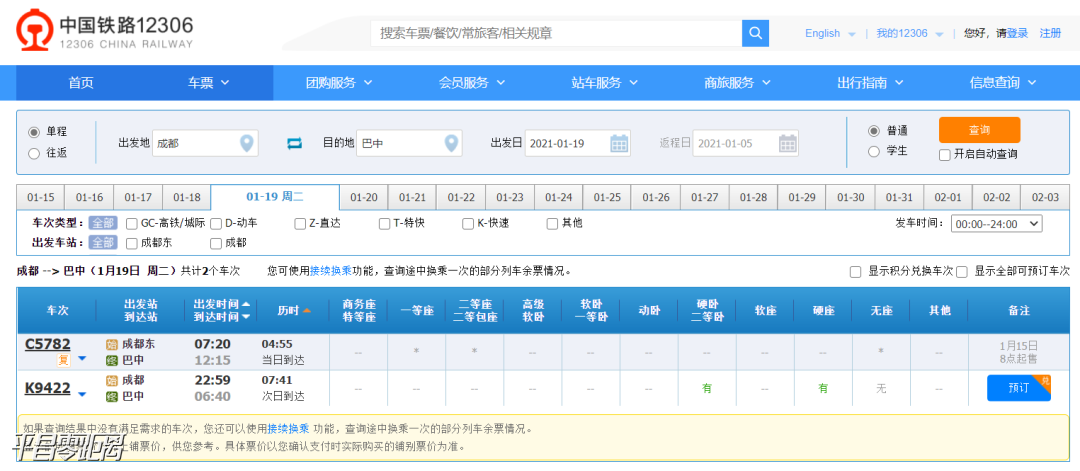Screen dimensions: 1080x471
Task: Click the K9422 origin station 始 icon
Action: tap(112, 380)
